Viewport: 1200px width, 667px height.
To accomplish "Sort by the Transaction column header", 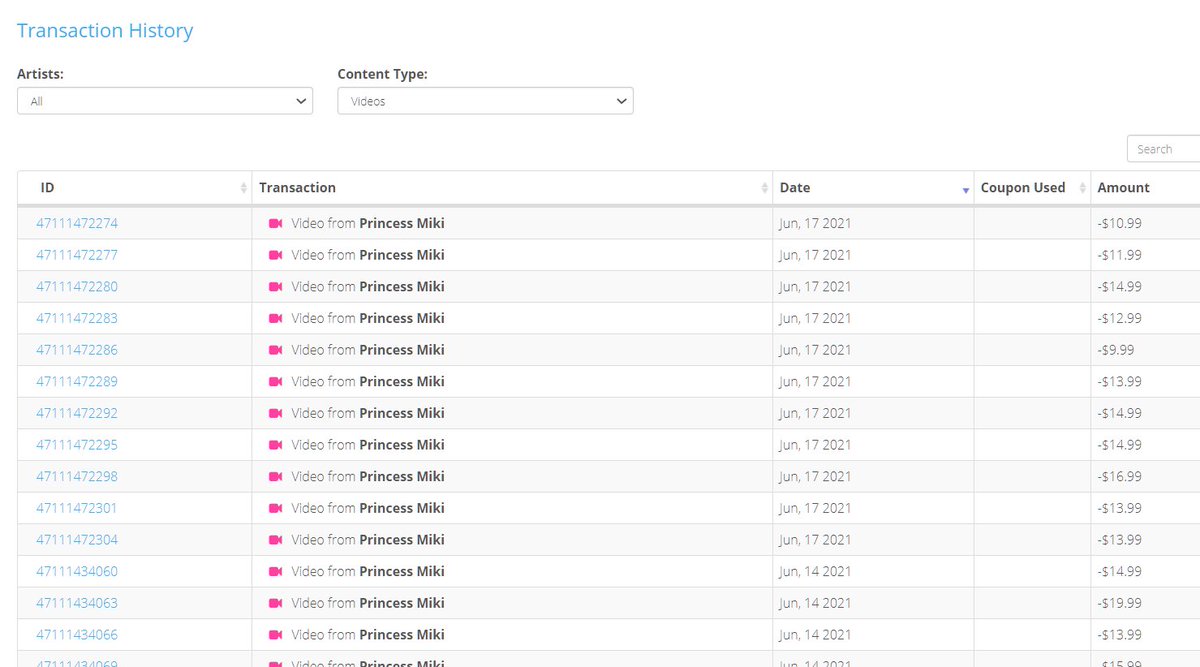I will pyautogui.click(x=511, y=188).
